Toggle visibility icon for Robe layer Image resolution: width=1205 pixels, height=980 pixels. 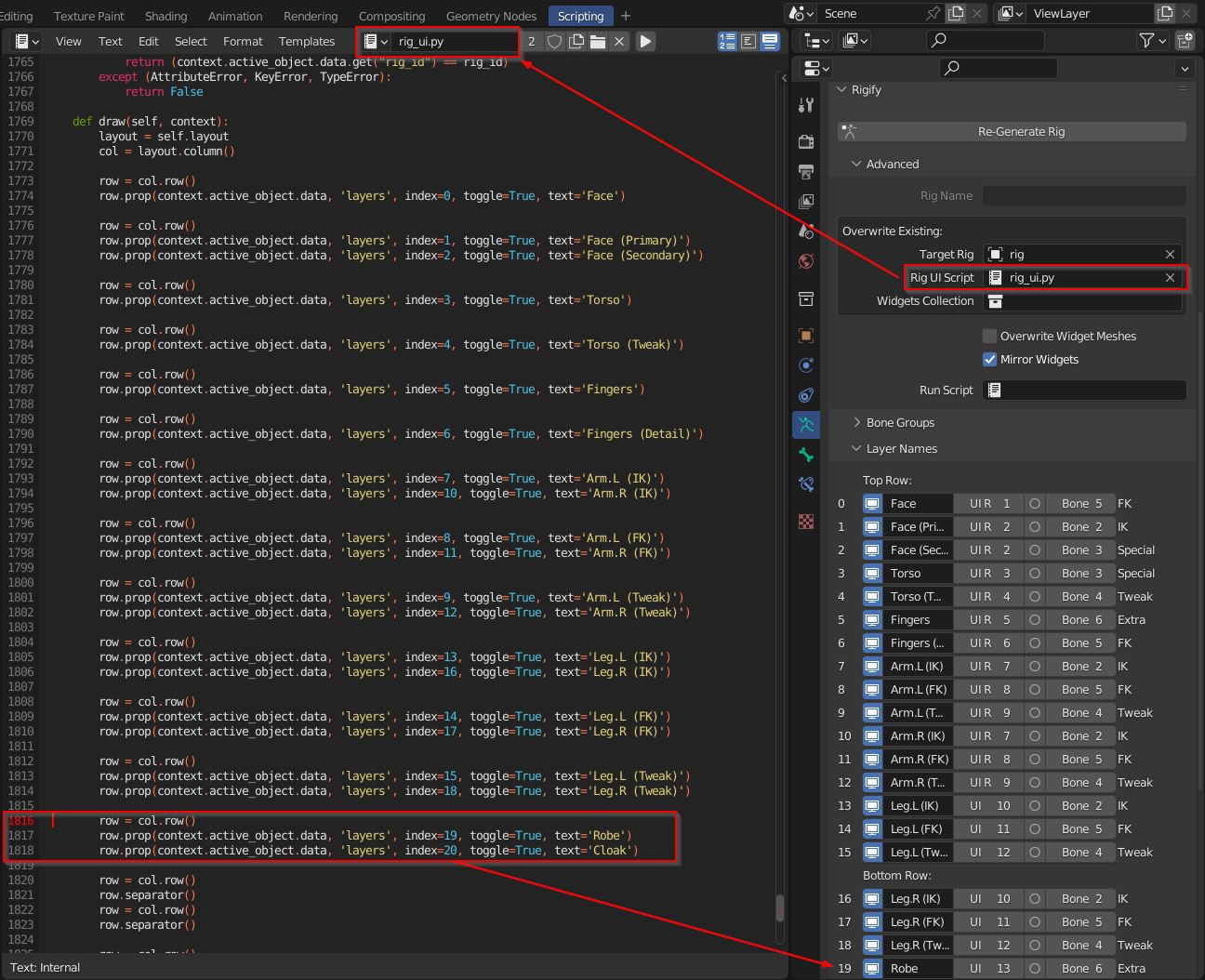pyautogui.click(x=871, y=968)
